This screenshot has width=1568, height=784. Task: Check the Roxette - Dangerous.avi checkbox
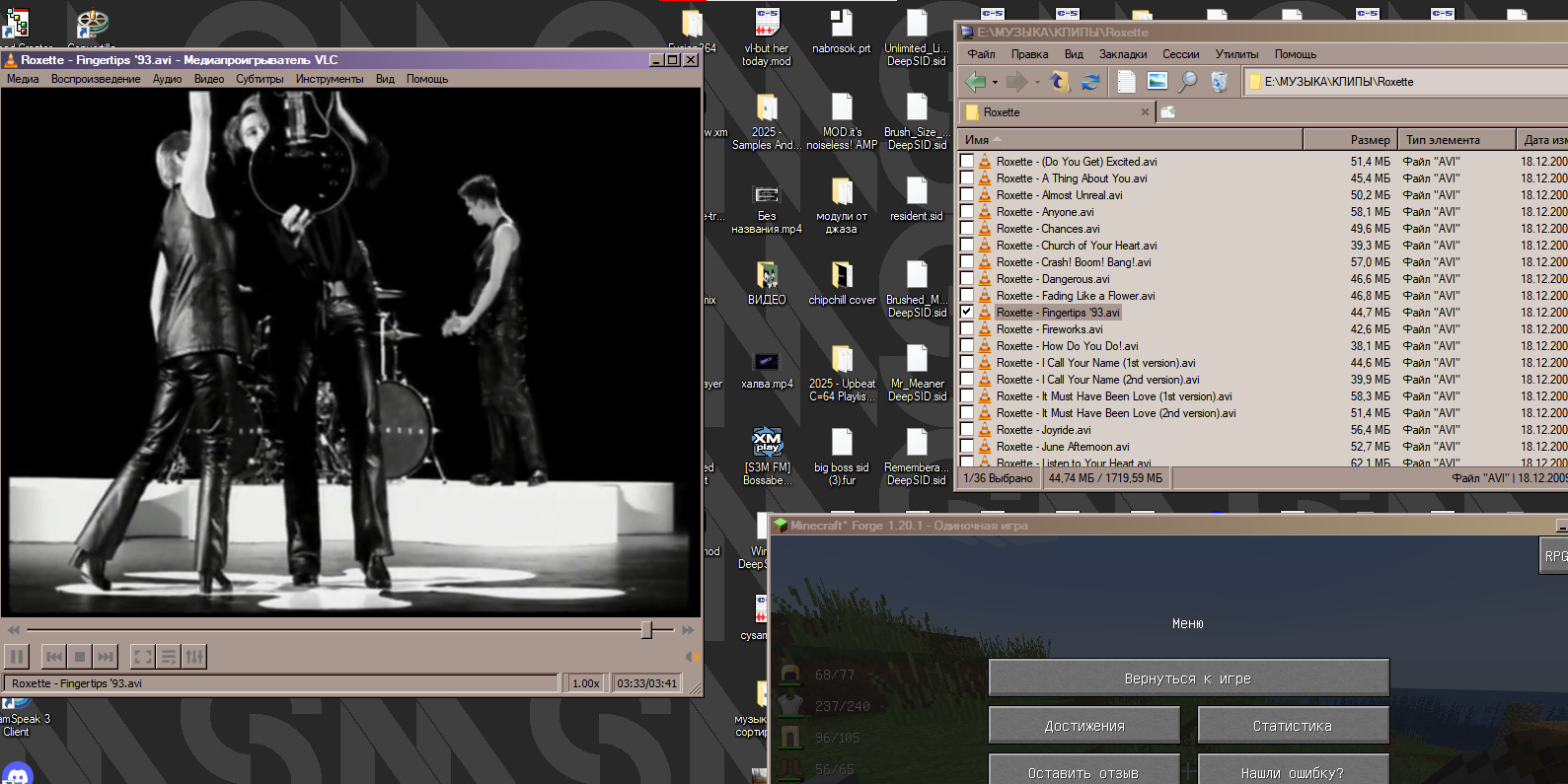pyautogui.click(x=967, y=278)
